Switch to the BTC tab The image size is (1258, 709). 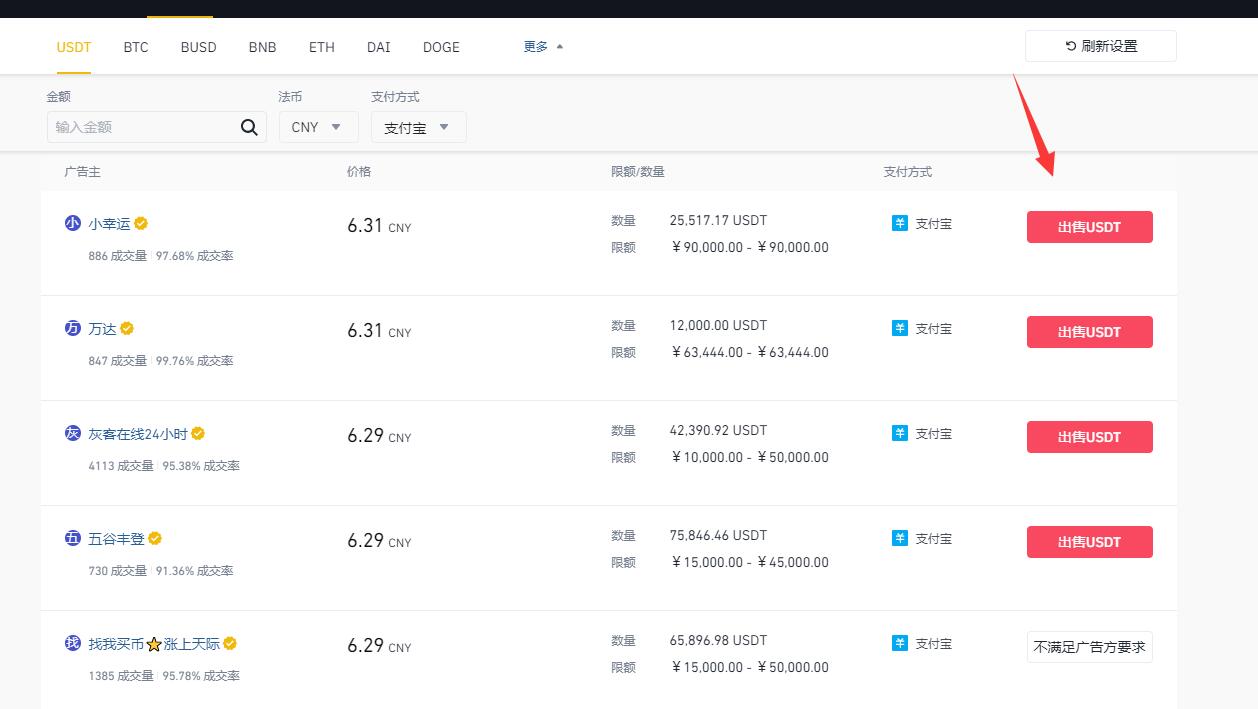[x=136, y=47]
